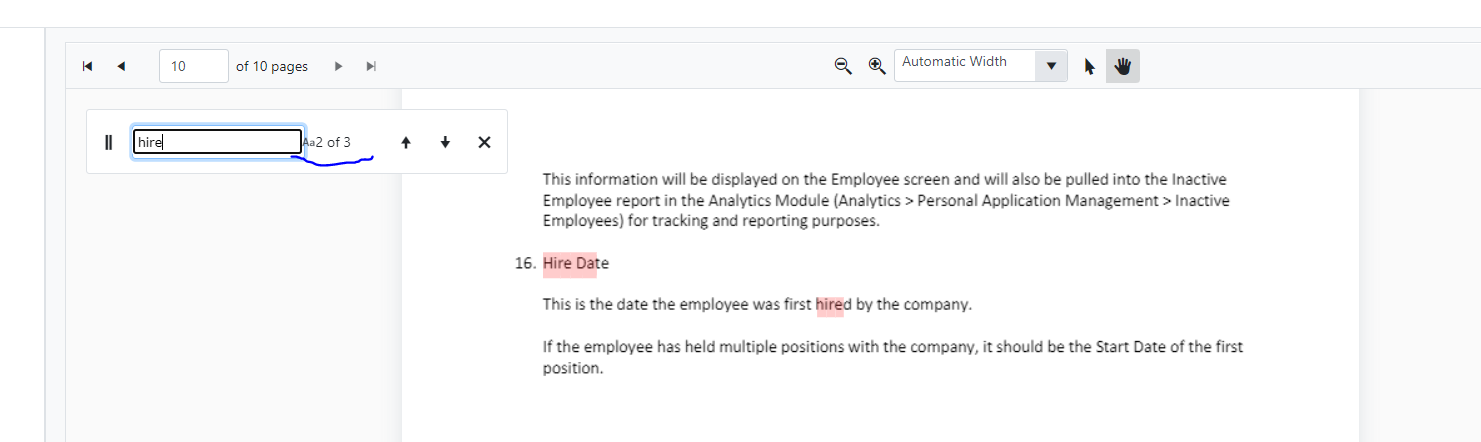Open the zoom level dropdown arrow
This screenshot has width=1481, height=442.
coord(1051,67)
